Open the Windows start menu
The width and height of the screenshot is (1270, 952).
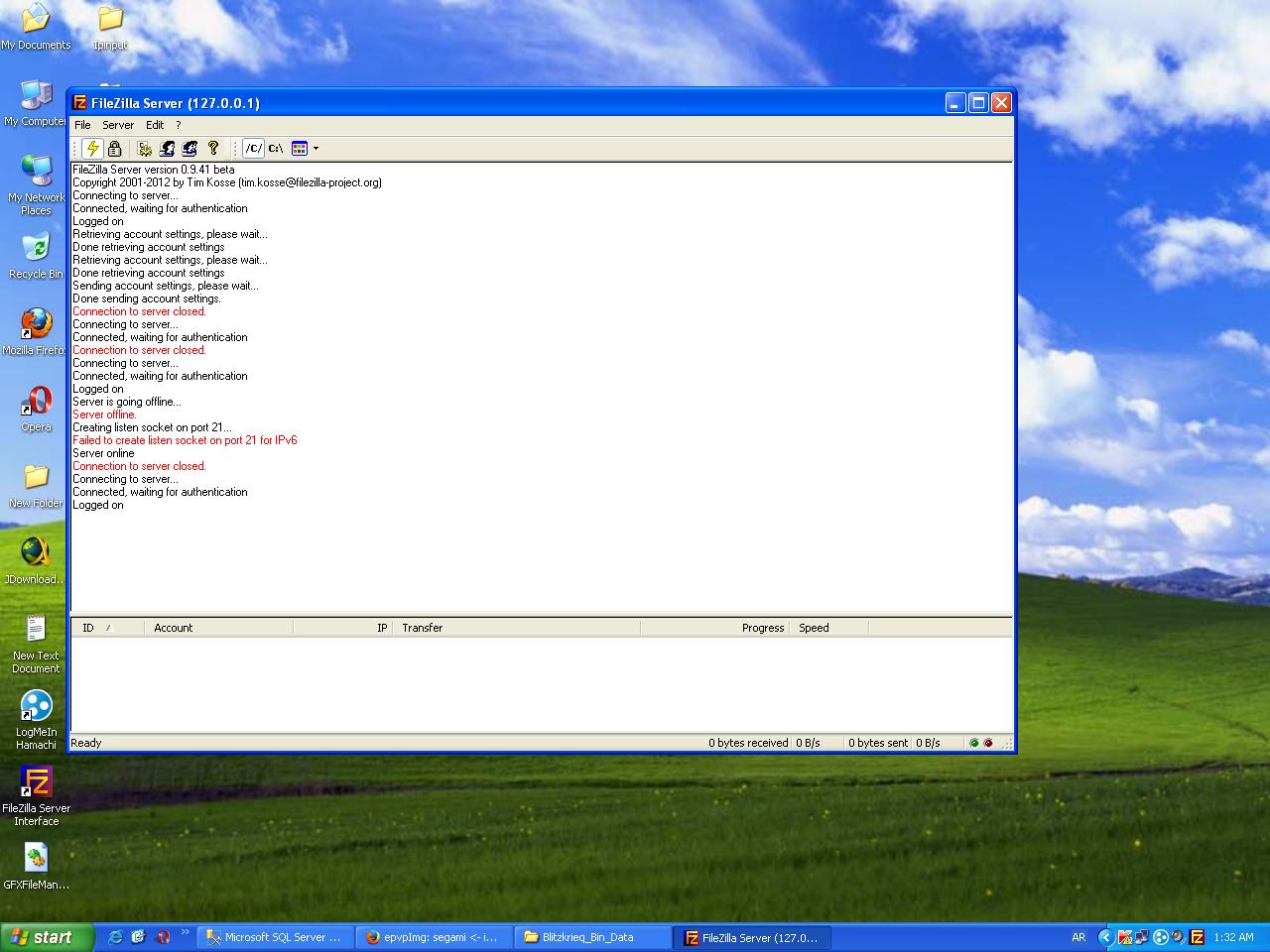coord(47,937)
